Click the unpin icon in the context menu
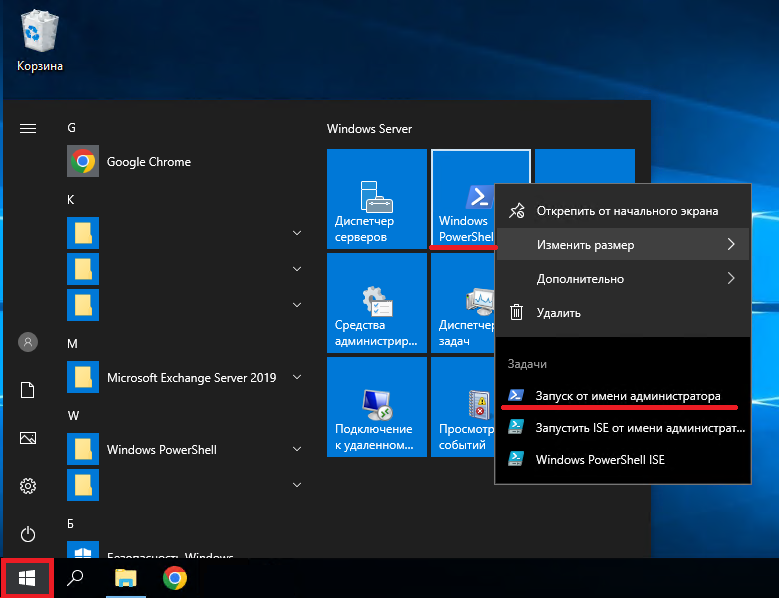The image size is (779, 598). [x=516, y=211]
